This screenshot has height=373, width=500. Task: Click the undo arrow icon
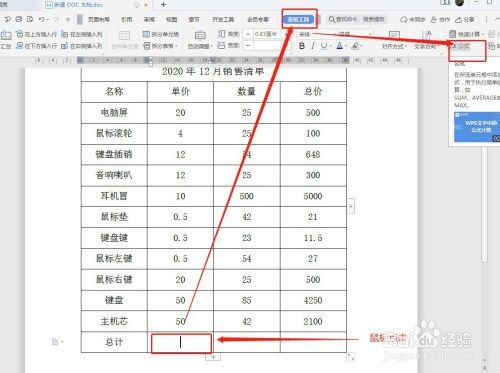coord(41,19)
